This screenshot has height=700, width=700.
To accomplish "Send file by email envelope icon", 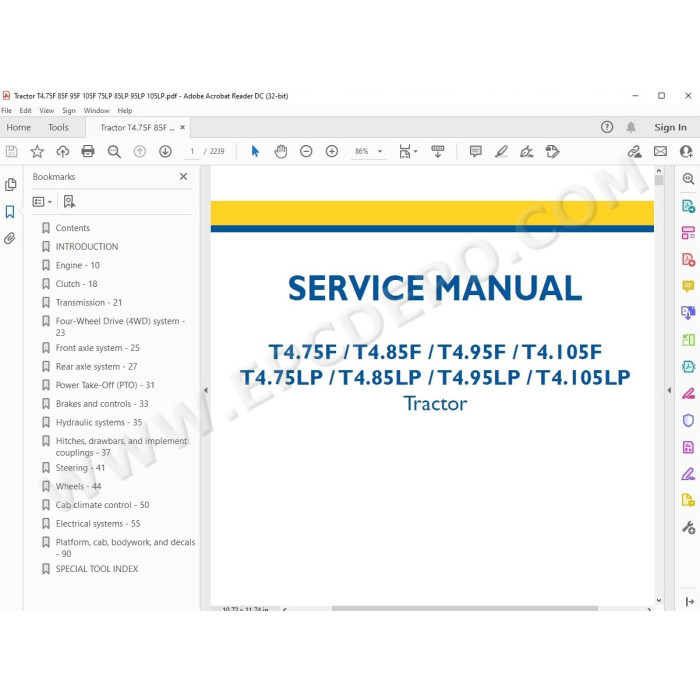I will (660, 152).
